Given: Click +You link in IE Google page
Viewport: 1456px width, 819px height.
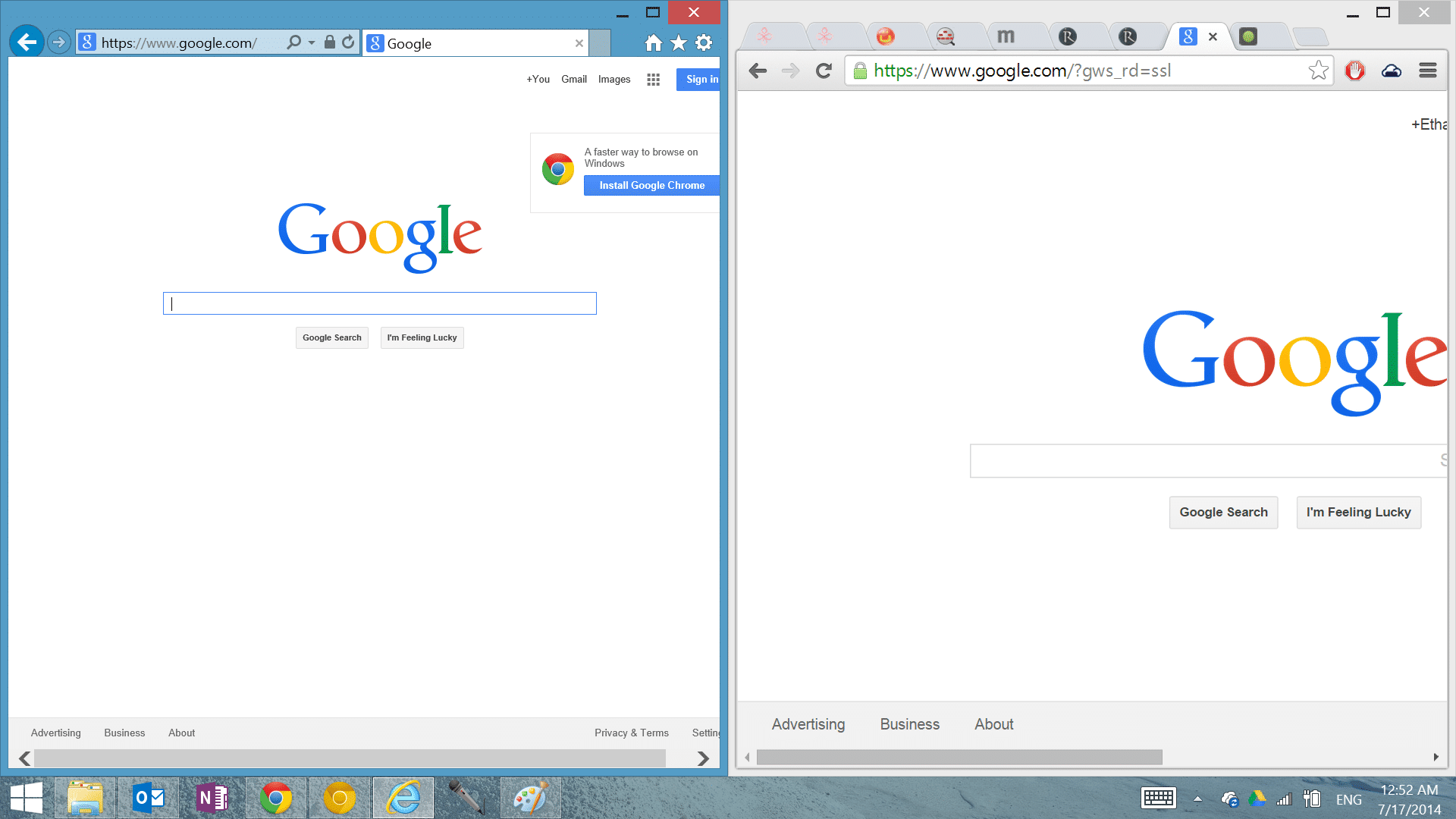Looking at the screenshot, I should pyautogui.click(x=538, y=79).
